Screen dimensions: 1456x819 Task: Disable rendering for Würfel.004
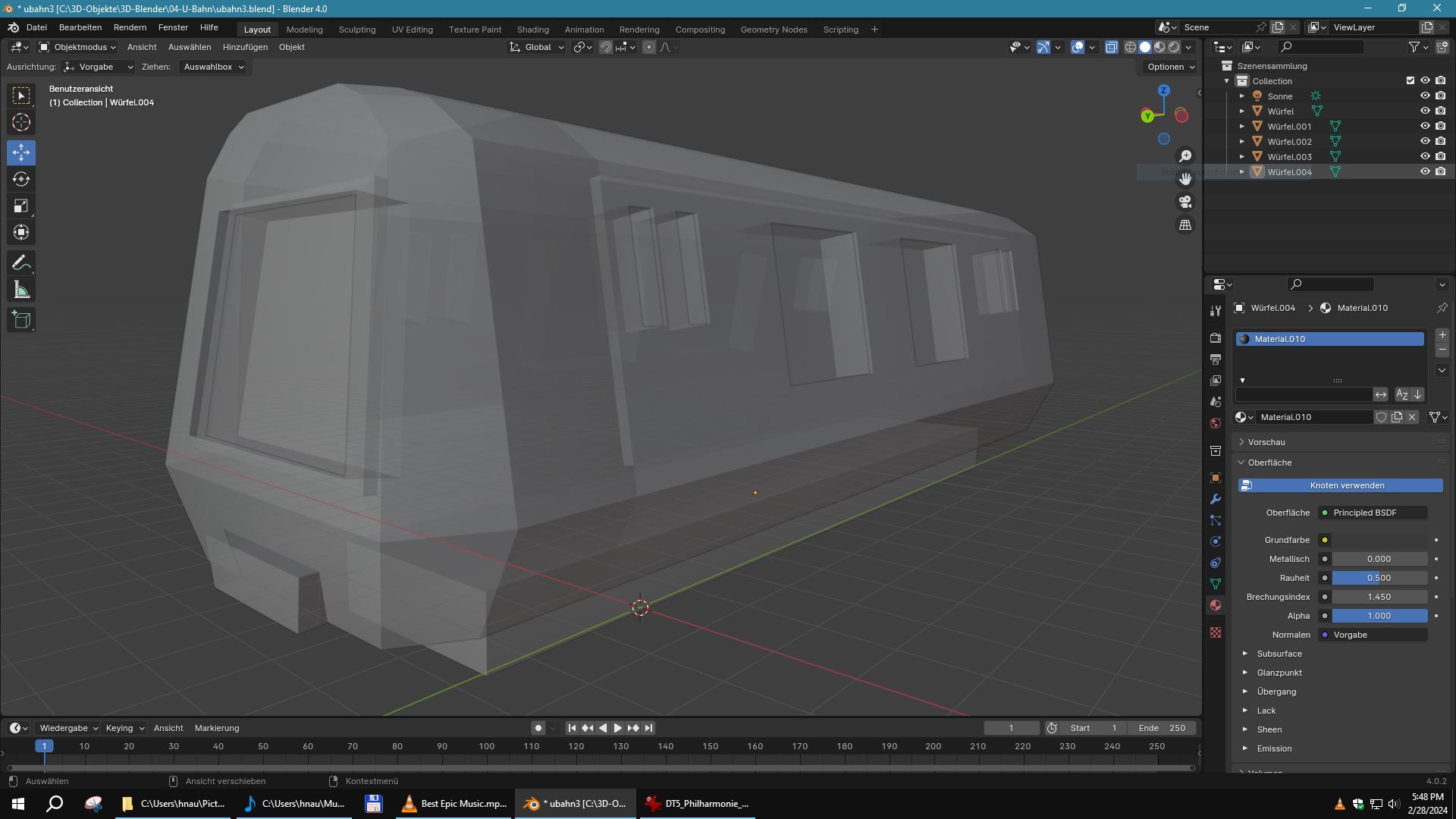[1440, 171]
